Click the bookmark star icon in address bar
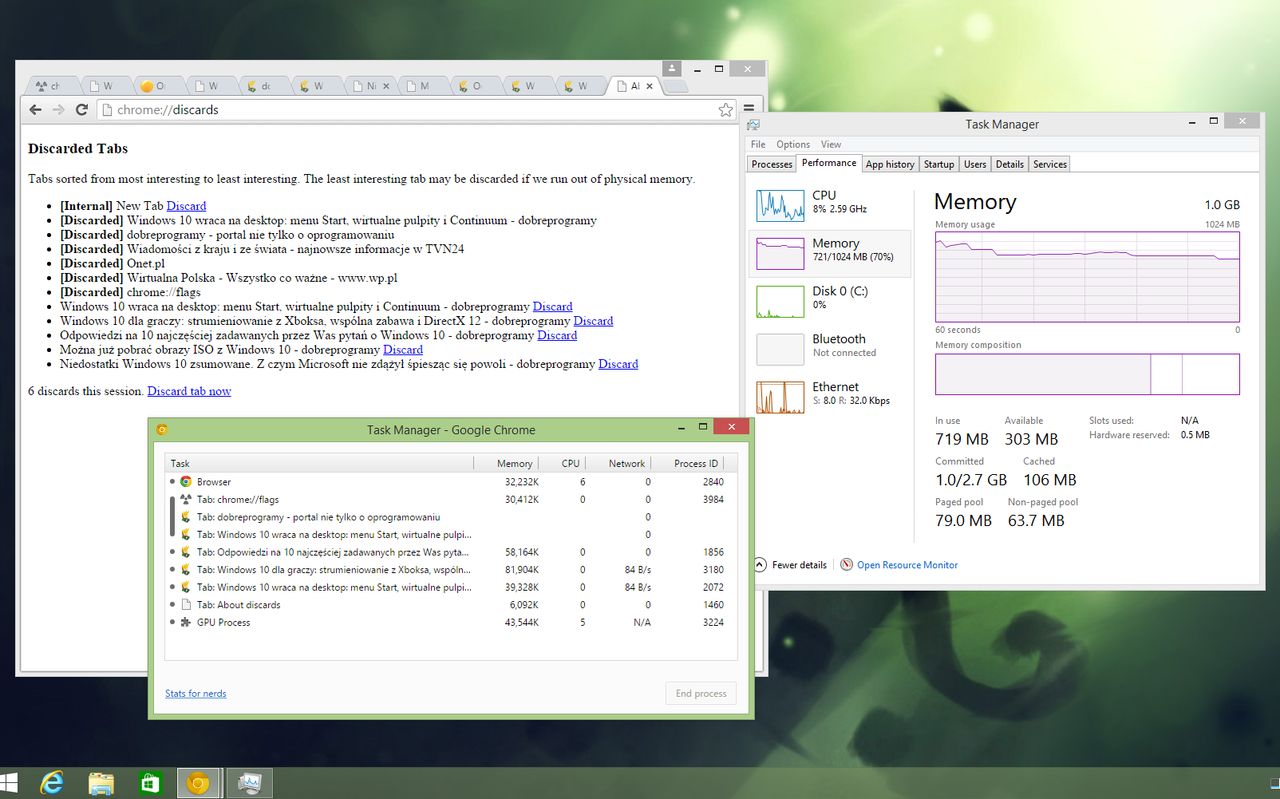This screenshot has height=799, width=1280. click(x=726, y=110)
